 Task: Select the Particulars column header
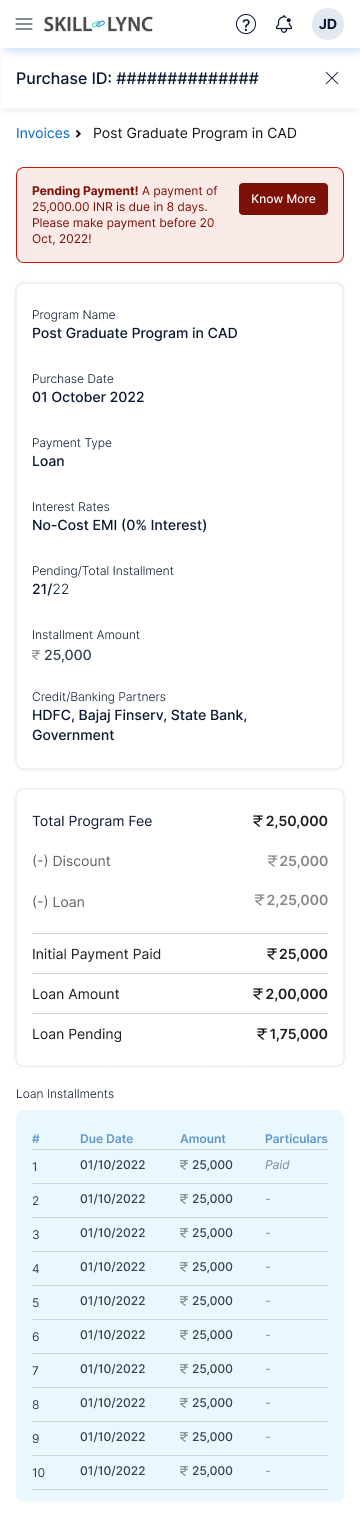pyautogui.click(x=296, y=1139)
